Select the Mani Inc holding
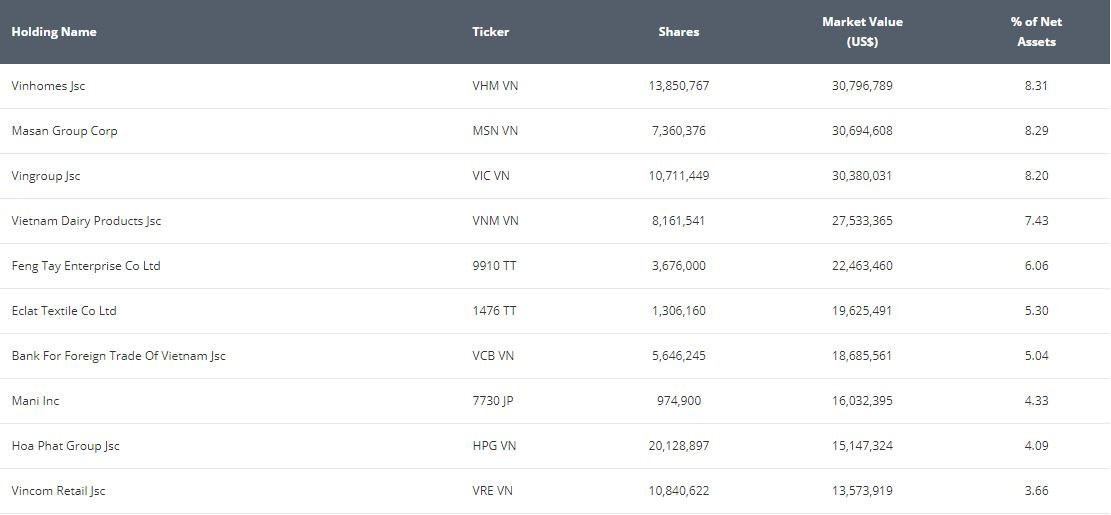The height and width of the screenshot is (515, 1111). click(x=35, y=401)
